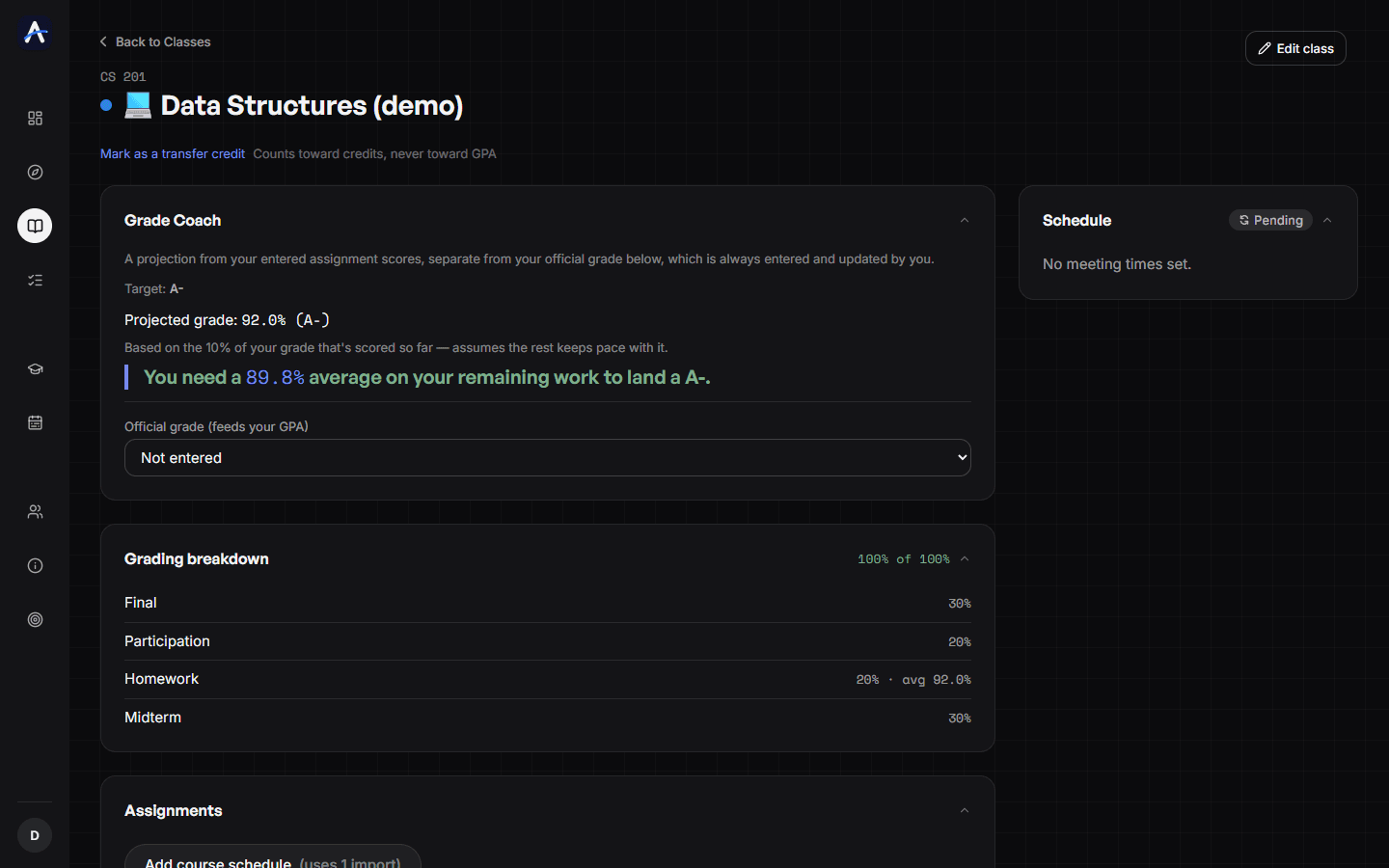The width and height of the screenshot is (1389, 868).
Task: Open the user avatar D menu
Action: click(x=35, y=835)
